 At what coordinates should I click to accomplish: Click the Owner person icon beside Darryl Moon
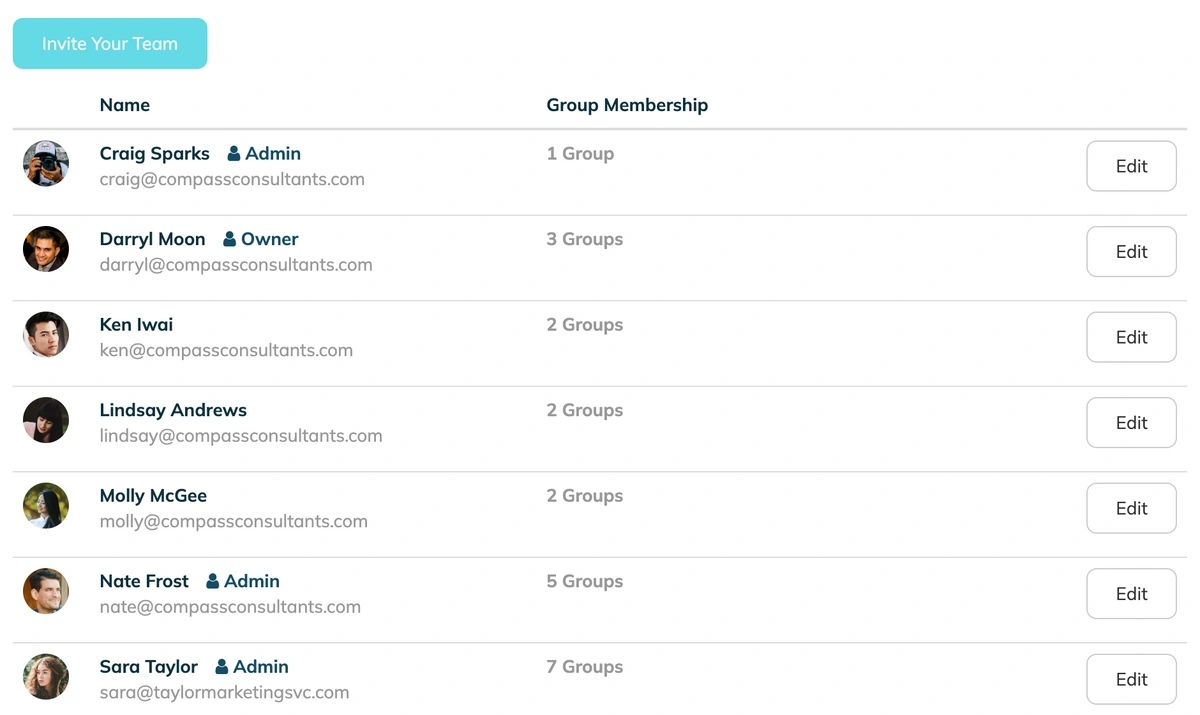(230, 239)
